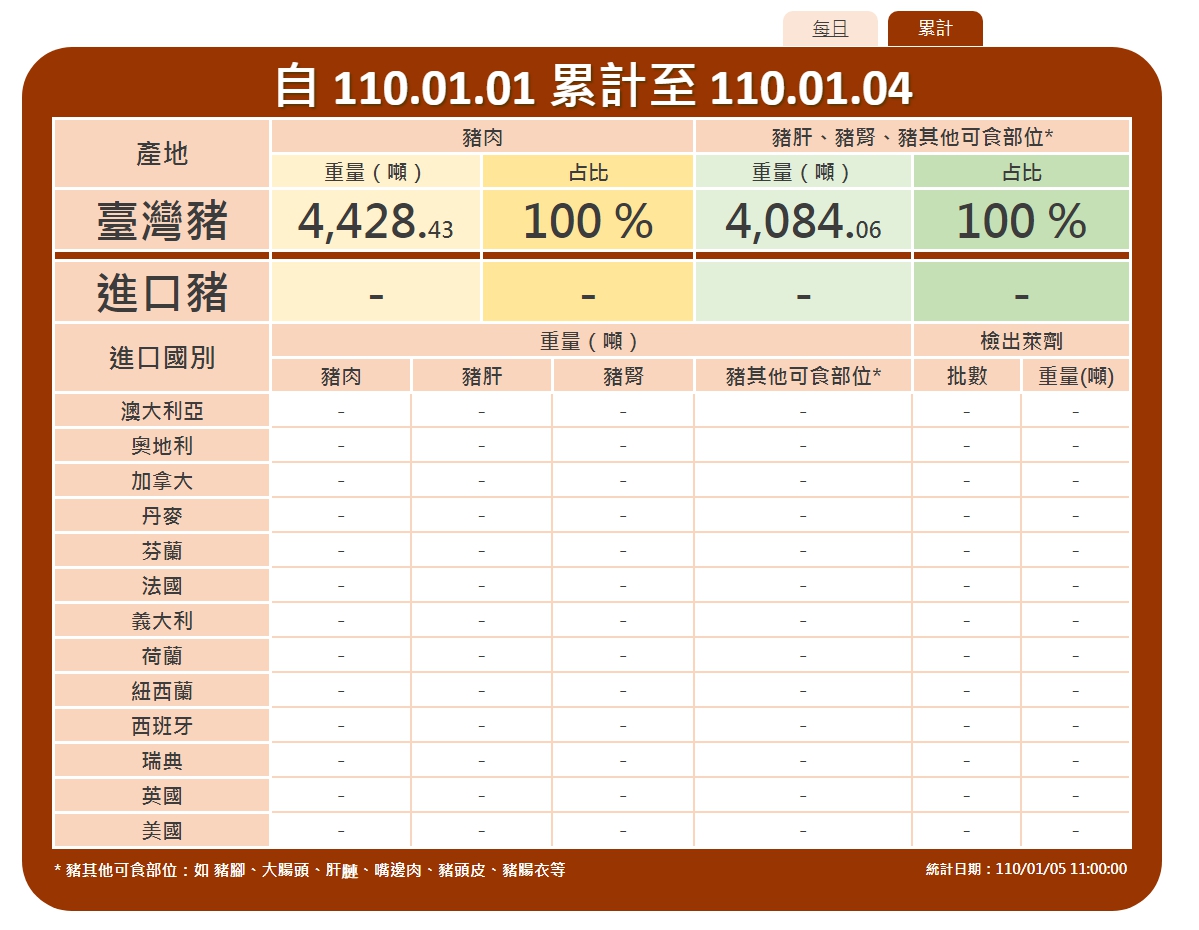
Task: Select the 美國 country row label
Action: tap(162, 831)
